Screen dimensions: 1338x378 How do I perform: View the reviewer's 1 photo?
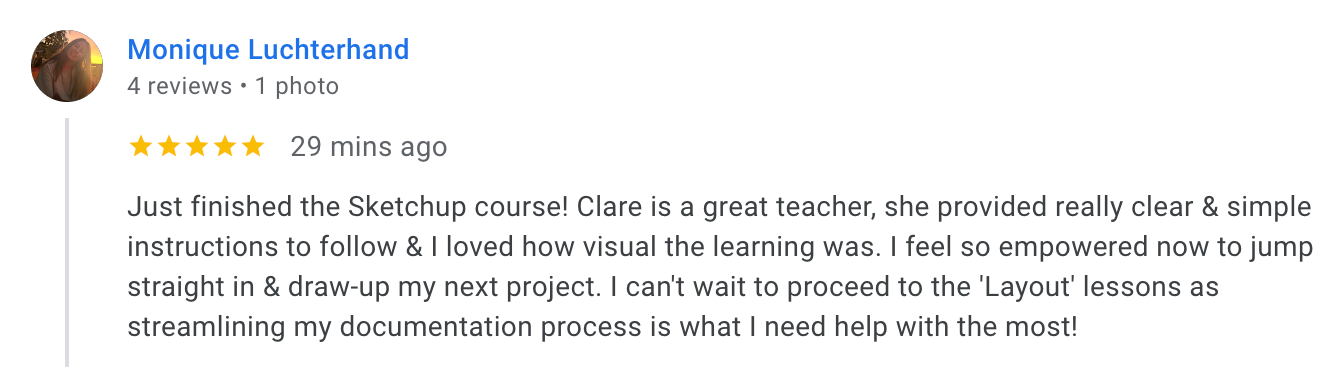click(296, 87)
